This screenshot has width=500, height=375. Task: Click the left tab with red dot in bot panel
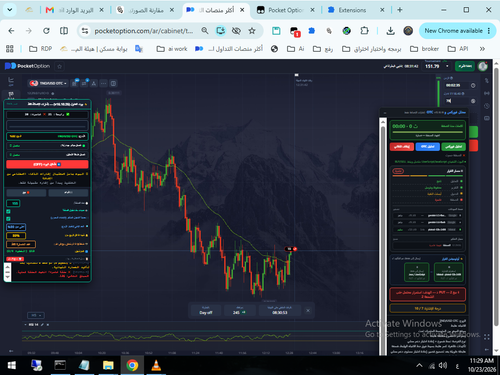(x=26, y=193)
